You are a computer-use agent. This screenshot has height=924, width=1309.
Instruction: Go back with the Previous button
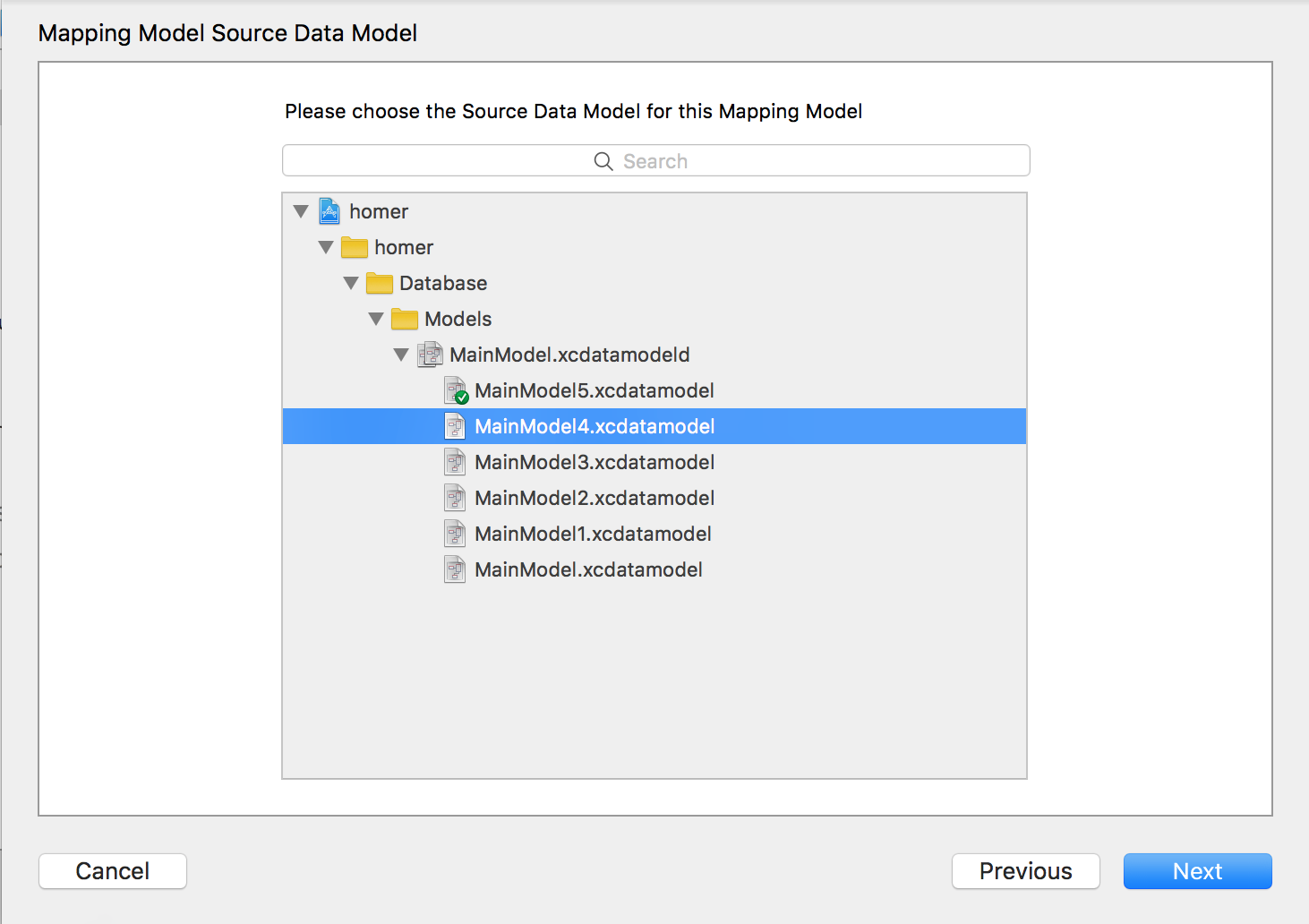tap(1025, 871)
